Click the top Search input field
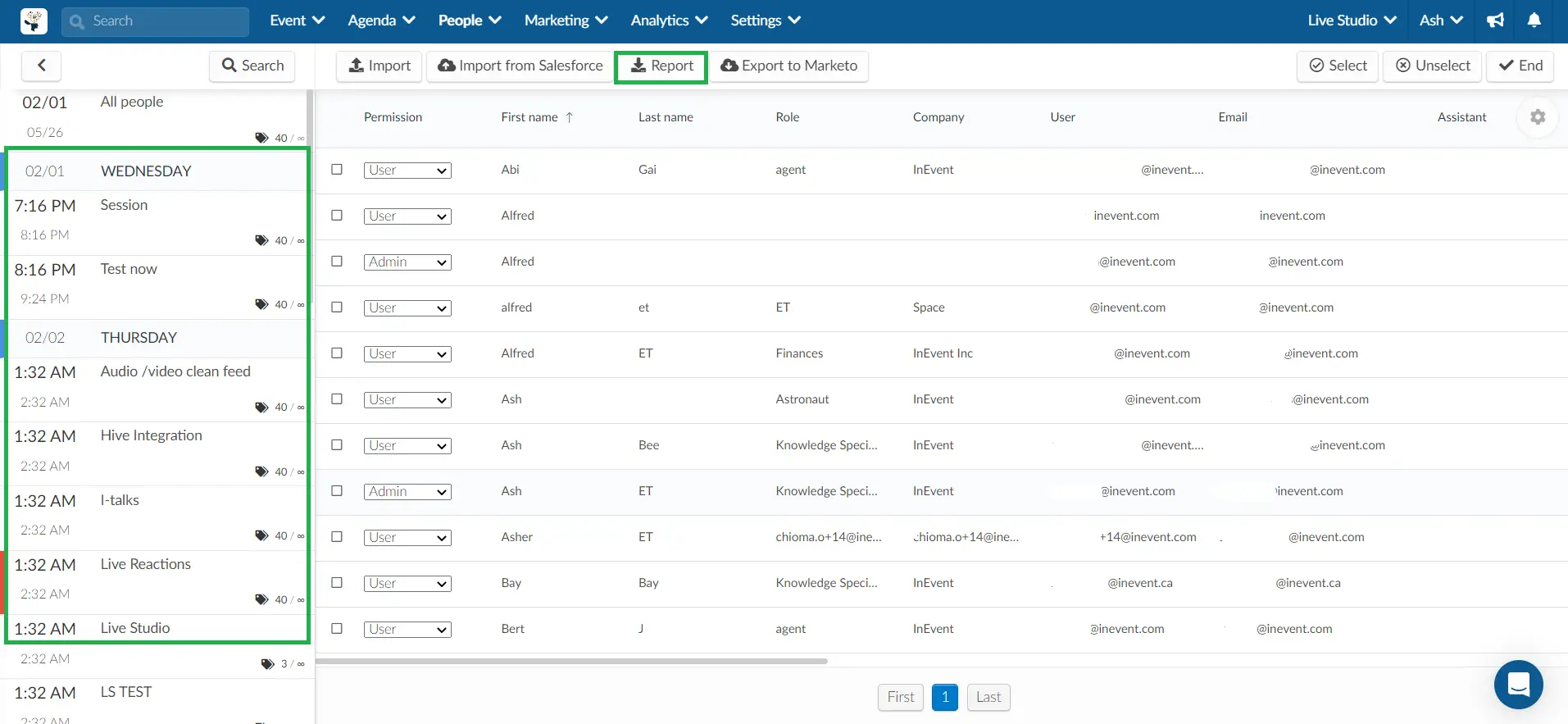 click(155, 21)
